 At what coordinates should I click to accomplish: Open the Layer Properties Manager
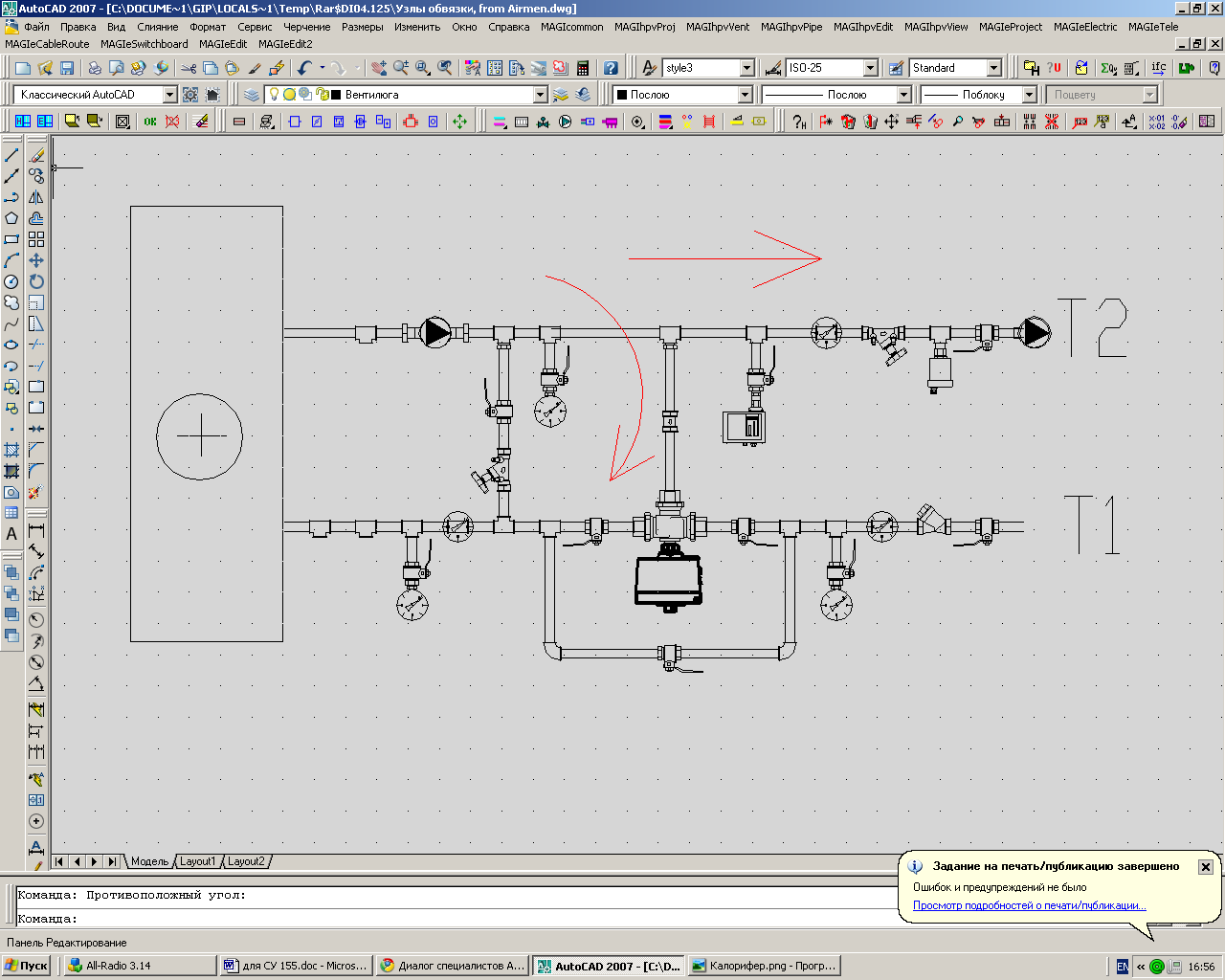(252, 95)
